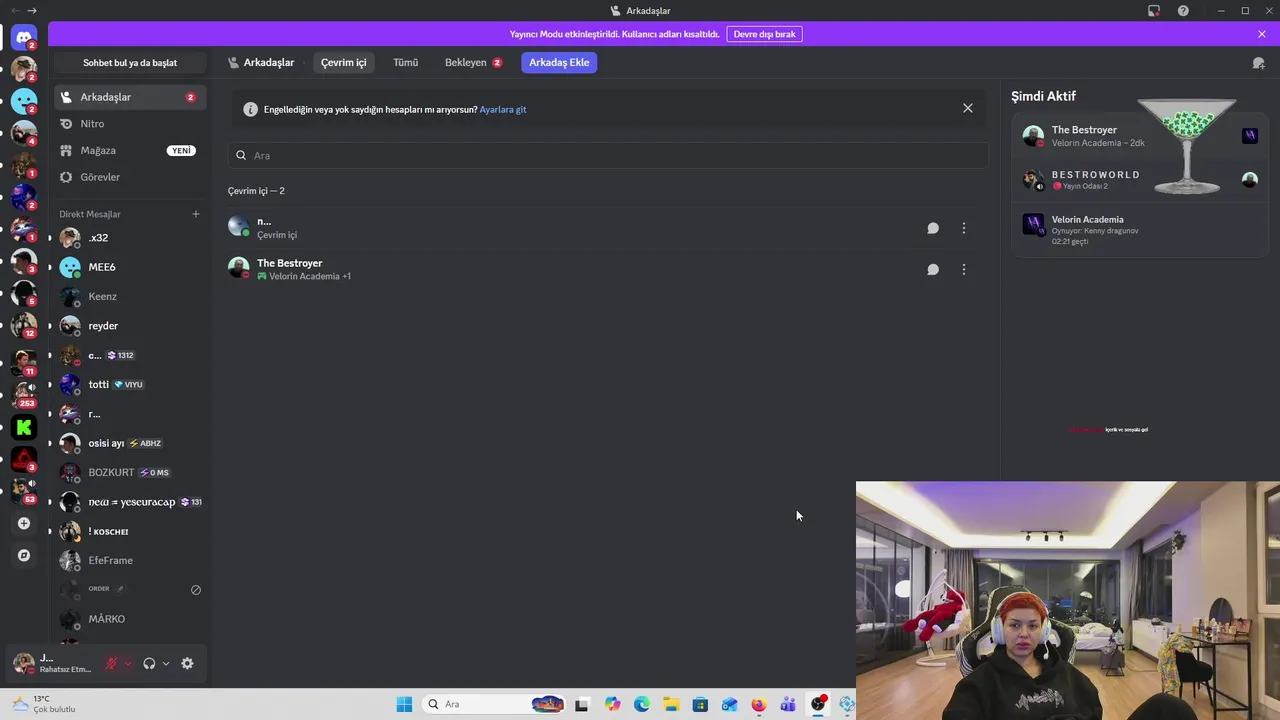Open inbox icon in title bar
The height and width of the screenshot is (720, 1280).
[1154, 11]
